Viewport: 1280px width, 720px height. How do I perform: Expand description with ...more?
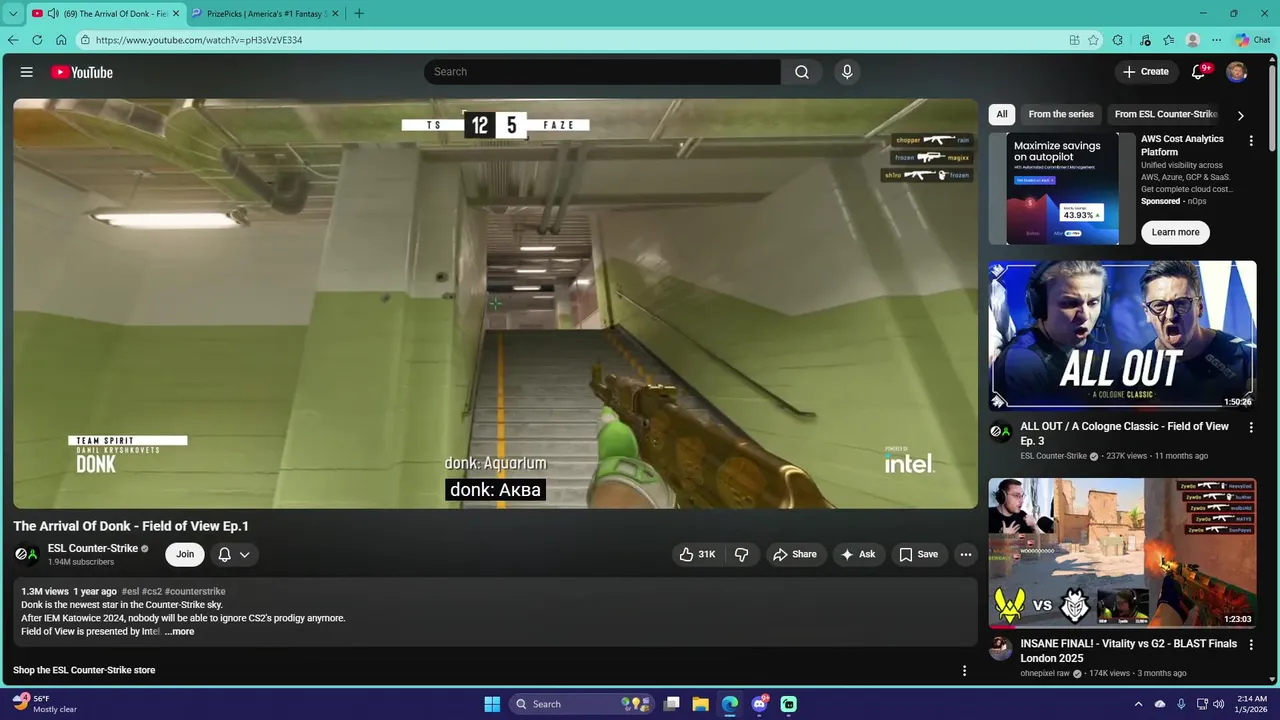click(180, 632)
